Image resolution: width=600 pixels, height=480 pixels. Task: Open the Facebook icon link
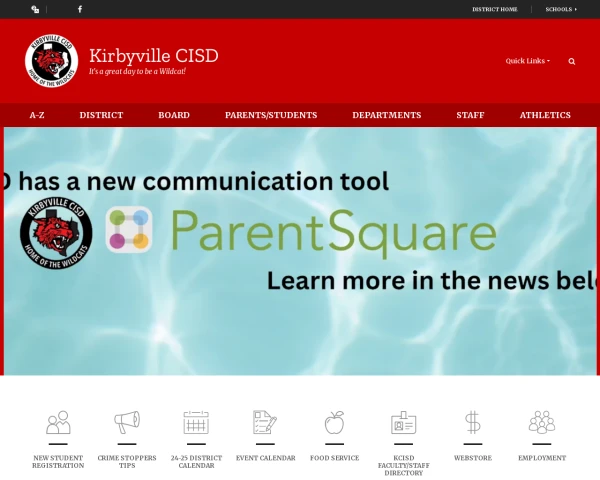(x=80, y=9)
